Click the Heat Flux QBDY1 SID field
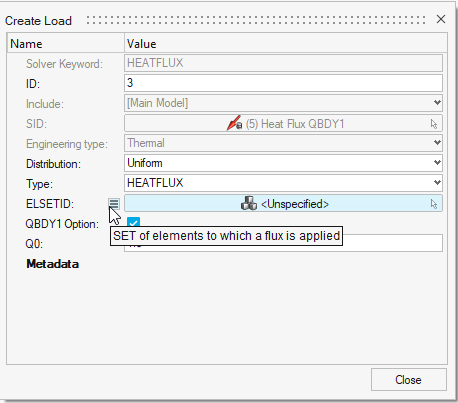The image size is (458, 403). coord(283,123)
